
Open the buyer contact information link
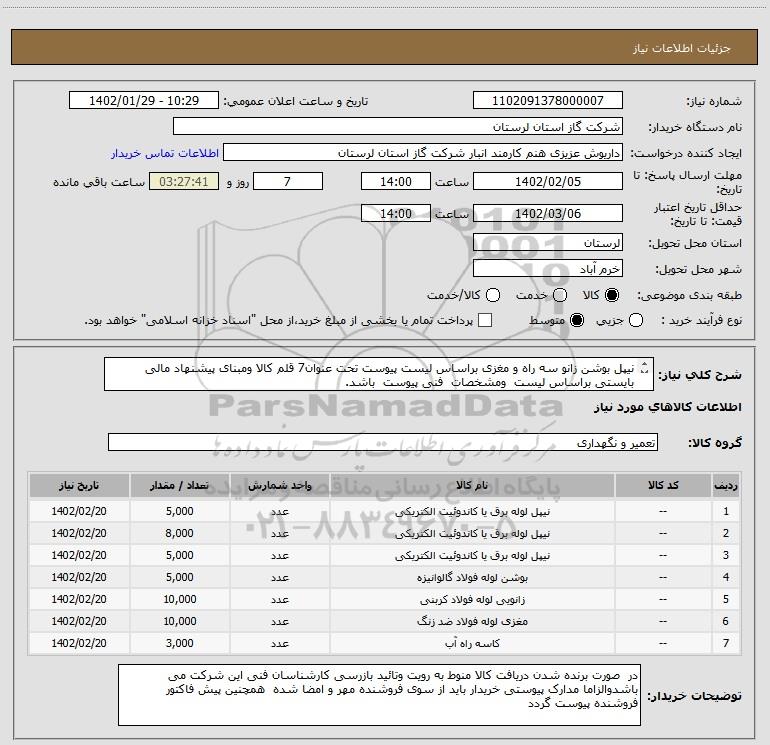(x=165, y=153)
